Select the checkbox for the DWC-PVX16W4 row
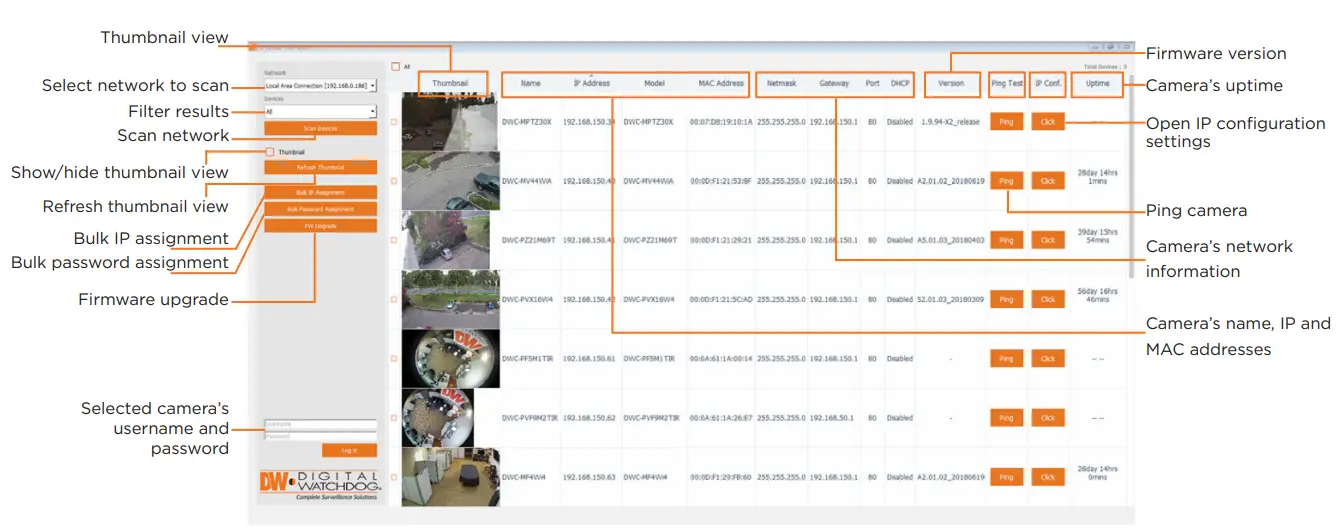The image size is (1341, 532). coord(394,299)
